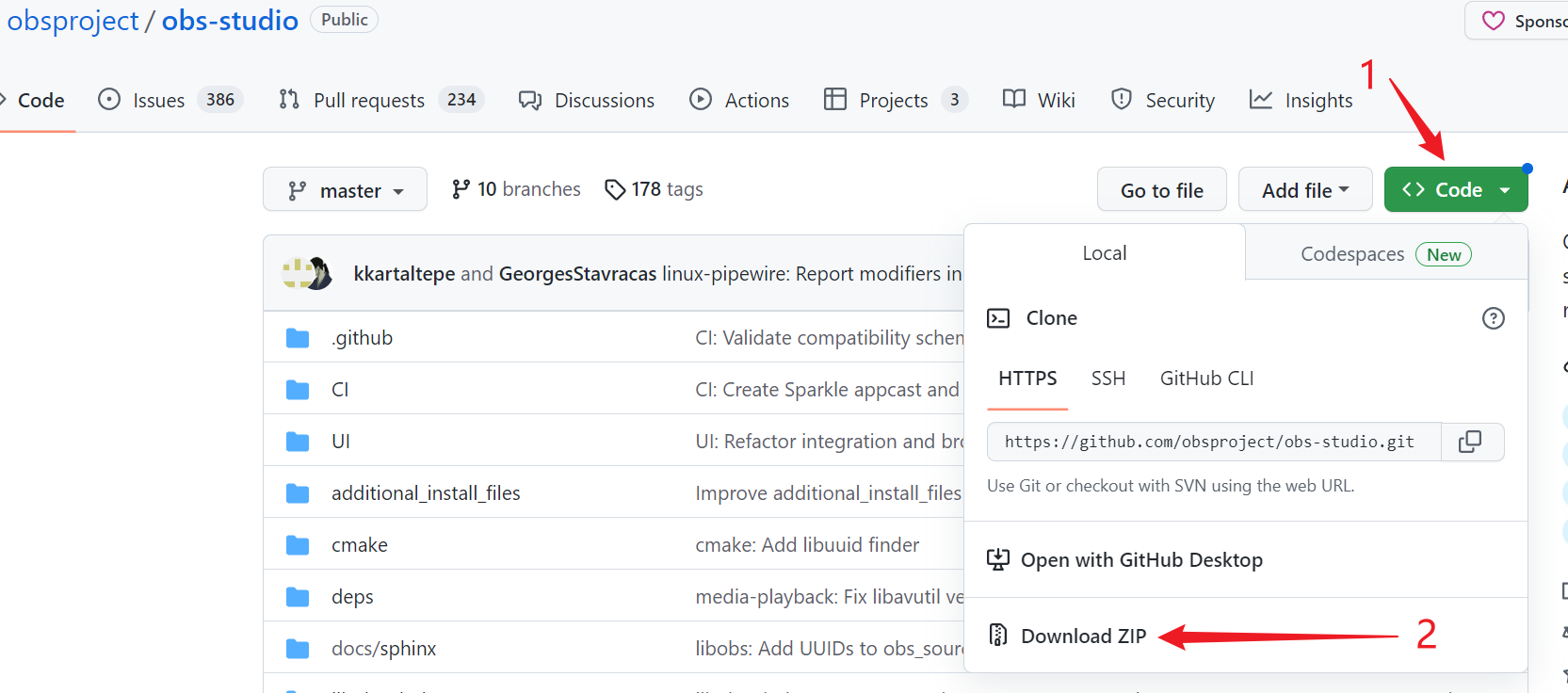
Task: Select the GitHub CLI clone option
Action: pos(1206,379)
